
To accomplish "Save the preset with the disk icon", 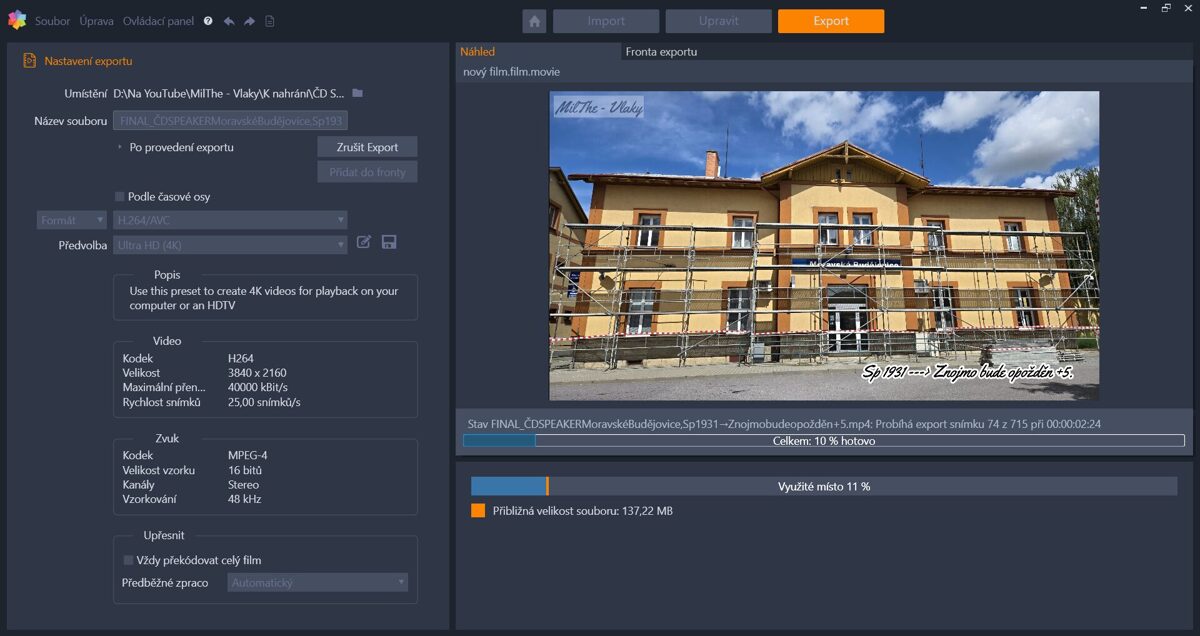I will click(x=389, y=241).
